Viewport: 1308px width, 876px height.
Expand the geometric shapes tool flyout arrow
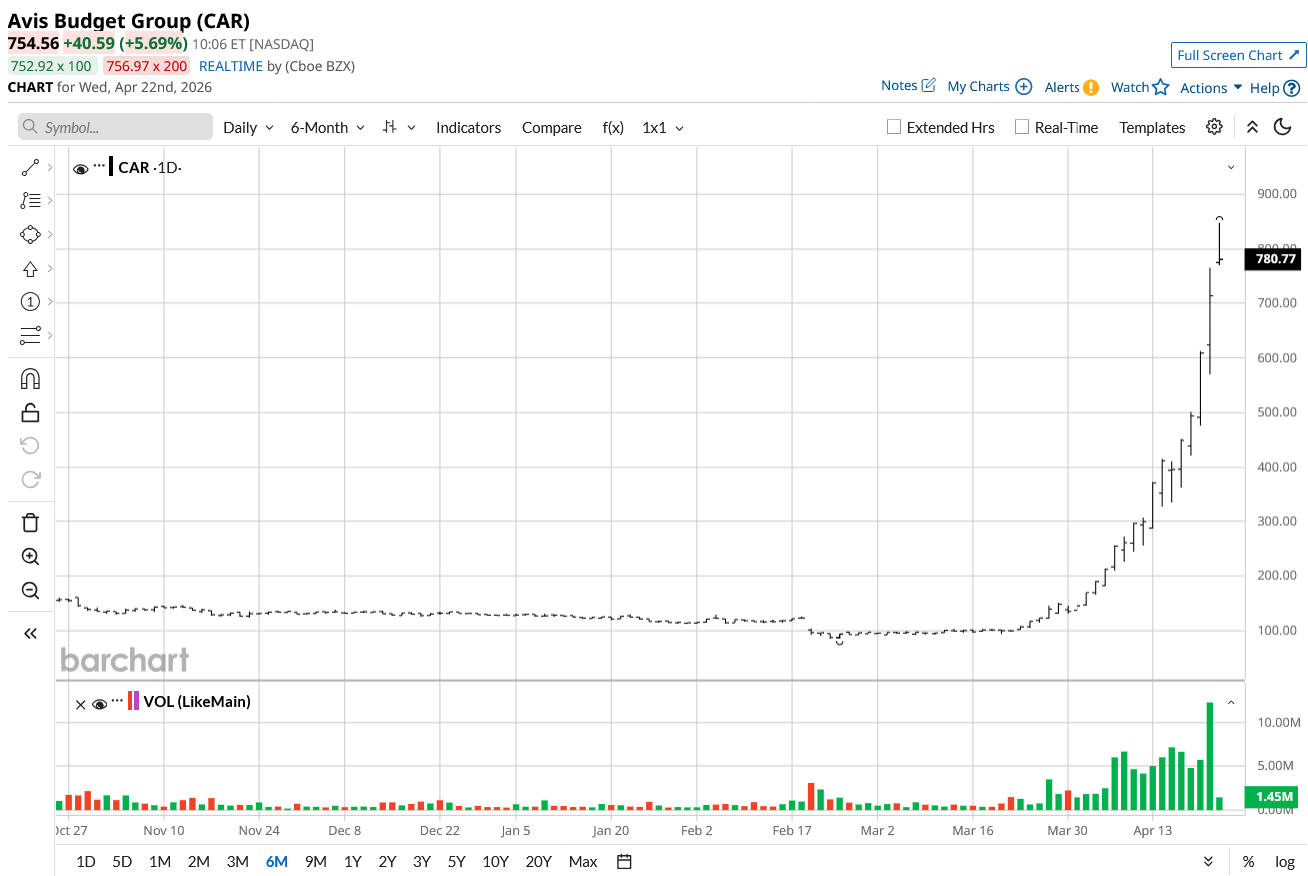(50, 234)
